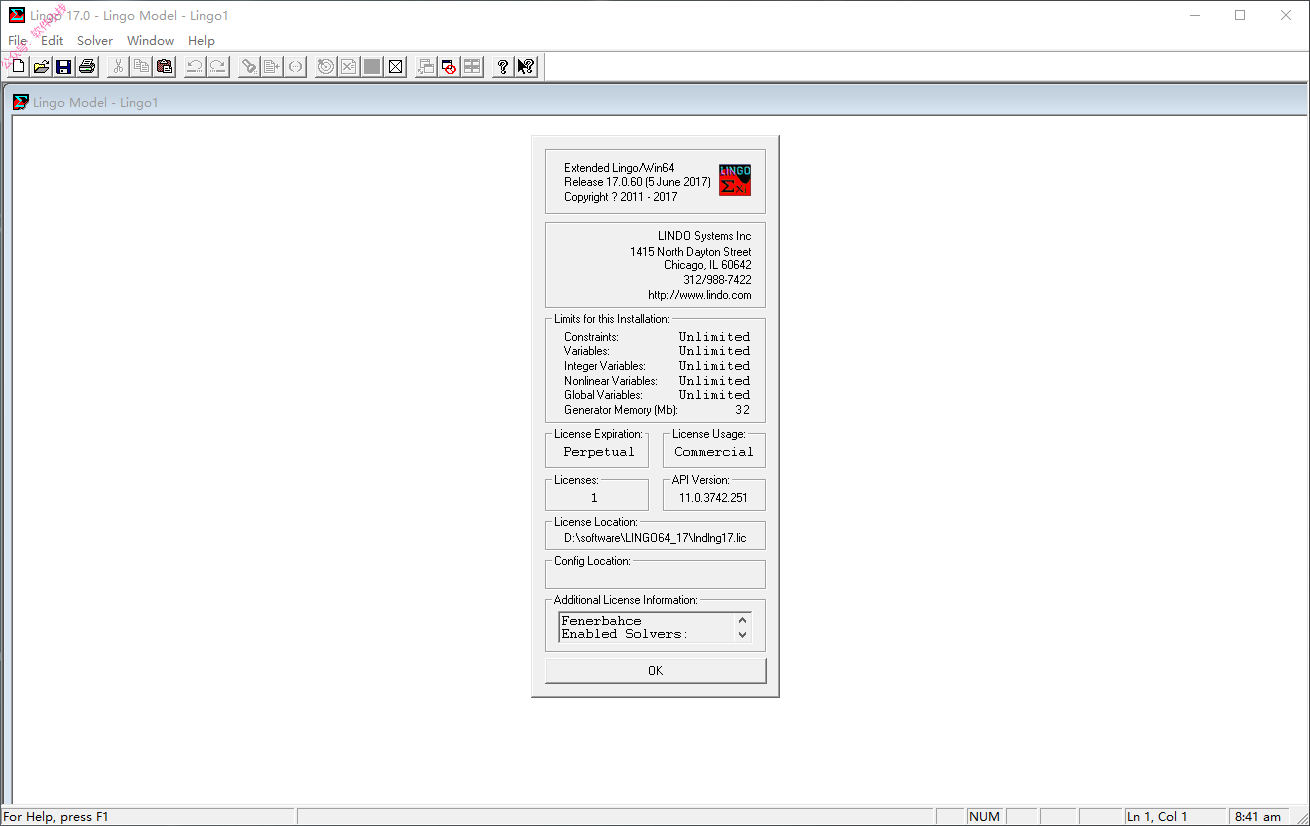Viewport: 1310px width, 826px height.
Task: Click OK to dismiss the About dialog
Action: coord(656,670)
